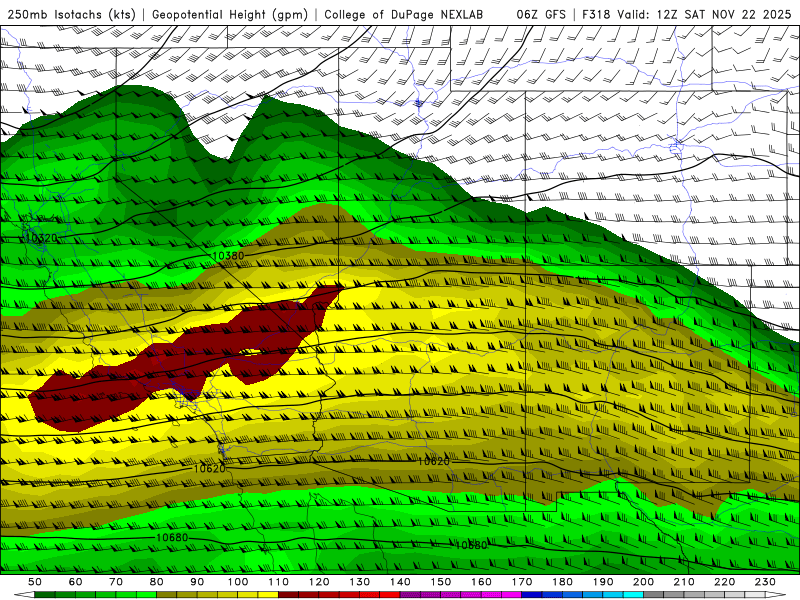This screenshot has height=600, width=800.
Task: Click the legend value 80
Action: click(x=157, y=582)
